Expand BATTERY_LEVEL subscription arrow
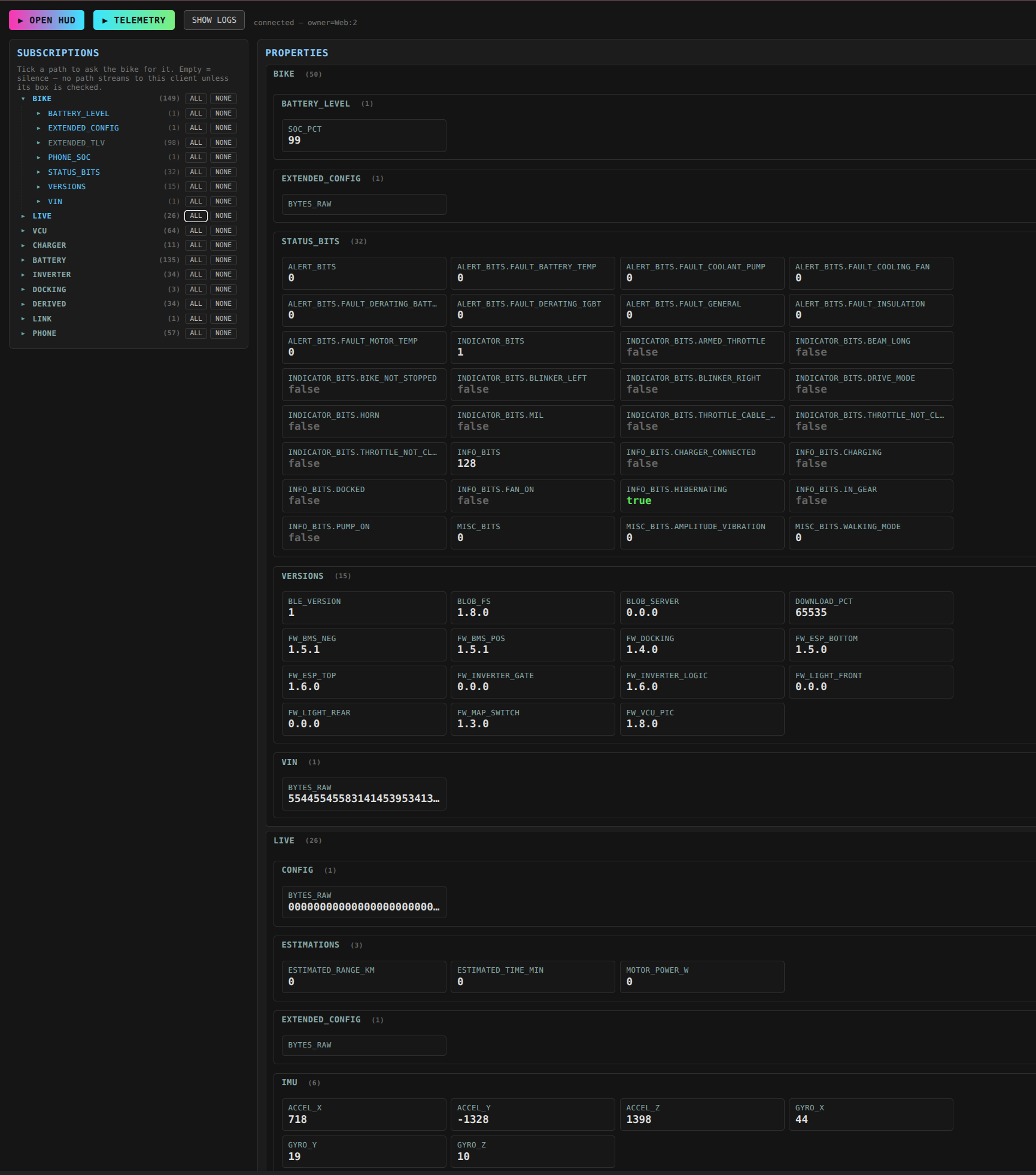Image resolution: width=1036 pixels, height=1175 pixels. (39, 114)
